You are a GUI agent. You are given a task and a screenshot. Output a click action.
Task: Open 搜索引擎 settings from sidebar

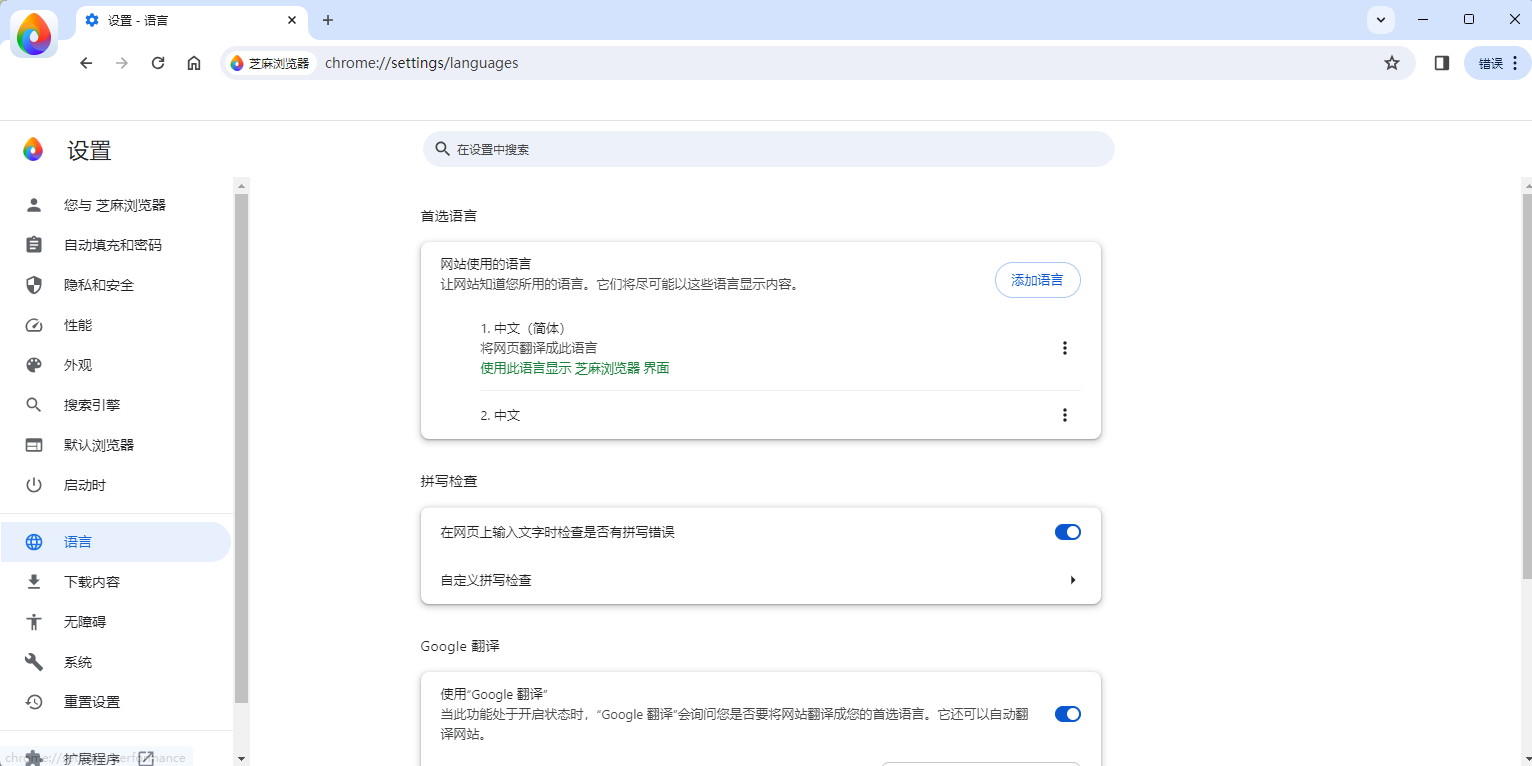(x=93, y=404)
